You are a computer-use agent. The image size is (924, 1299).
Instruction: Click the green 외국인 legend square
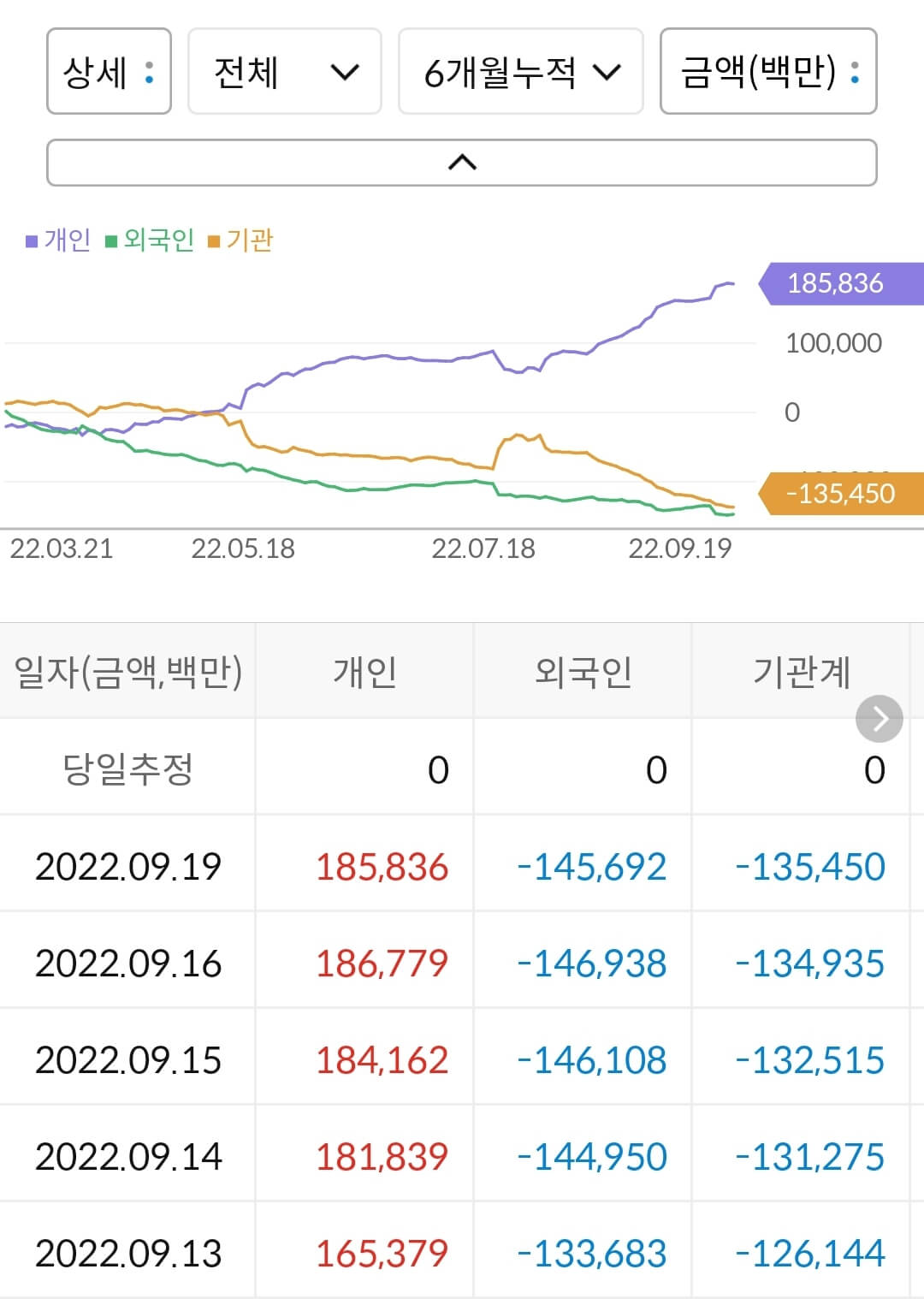point(111,240)
